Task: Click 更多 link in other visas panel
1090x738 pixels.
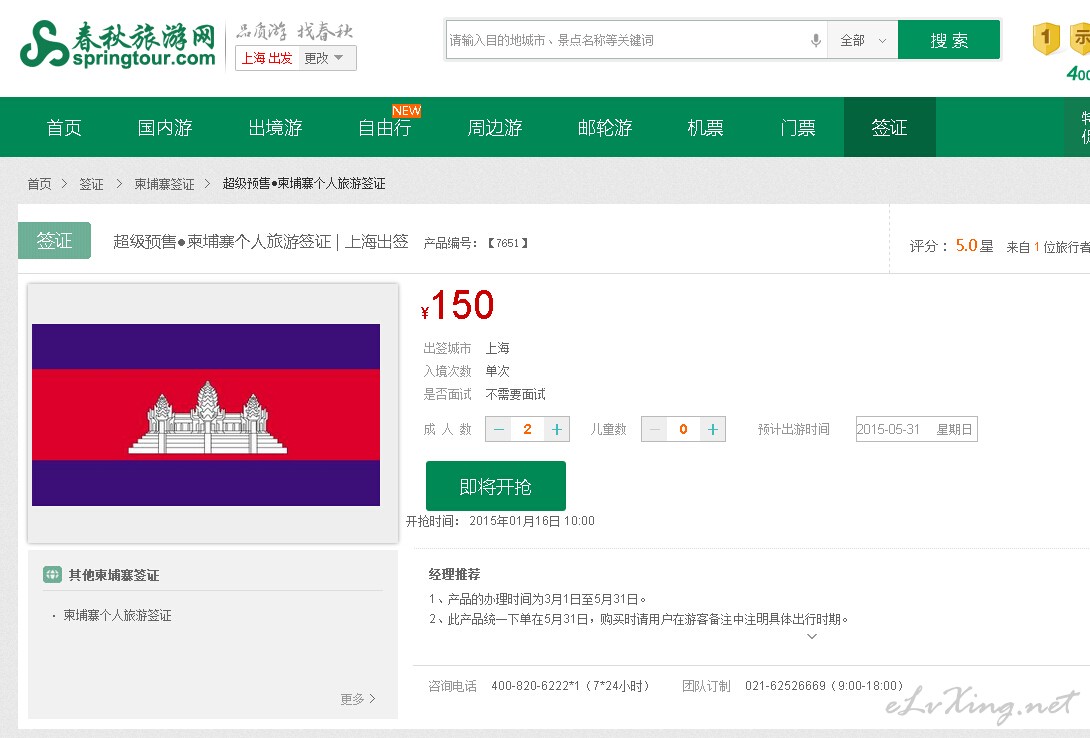Action: point(357,699)
